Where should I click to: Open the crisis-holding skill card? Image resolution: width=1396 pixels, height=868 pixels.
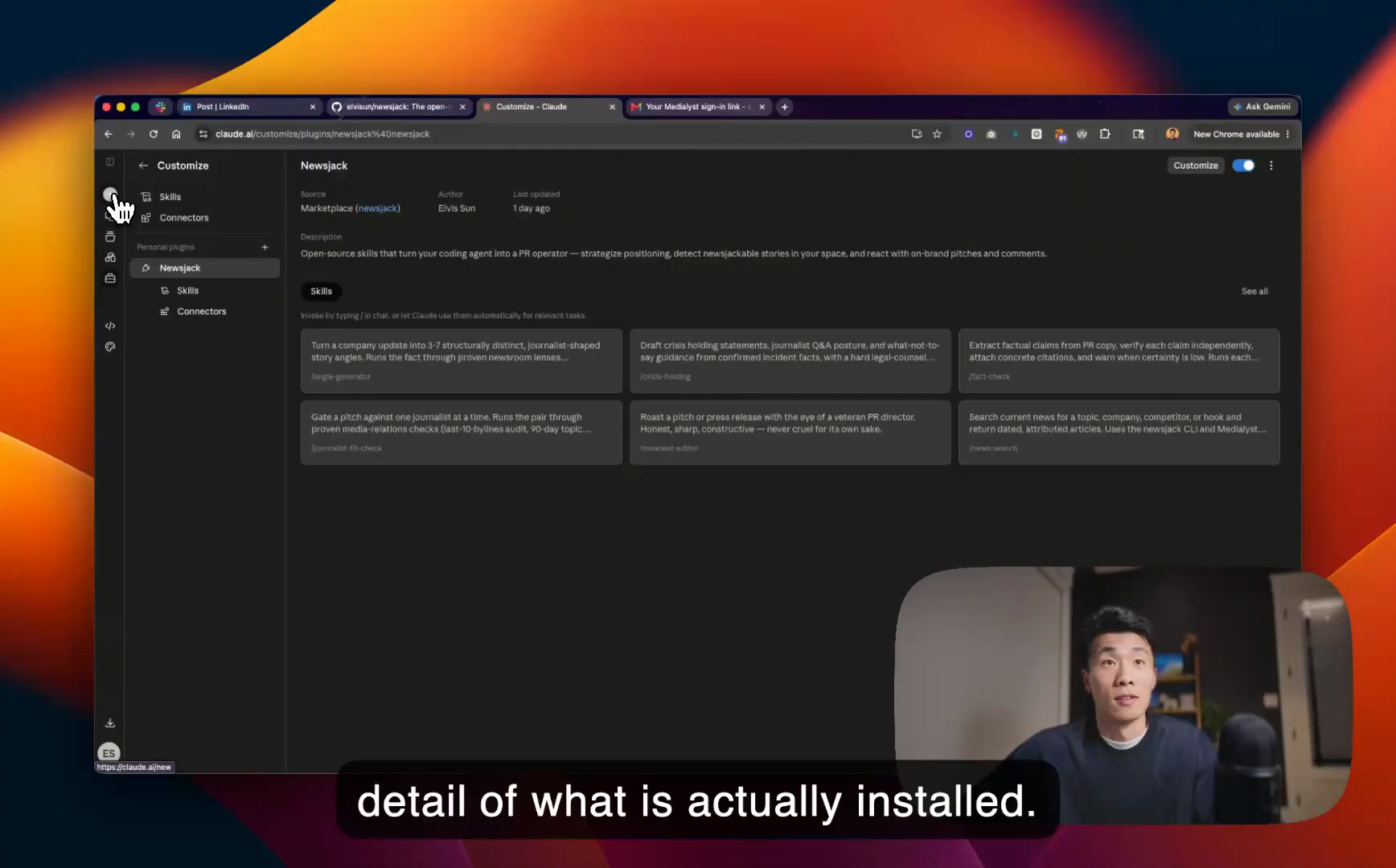coord(790,361)
